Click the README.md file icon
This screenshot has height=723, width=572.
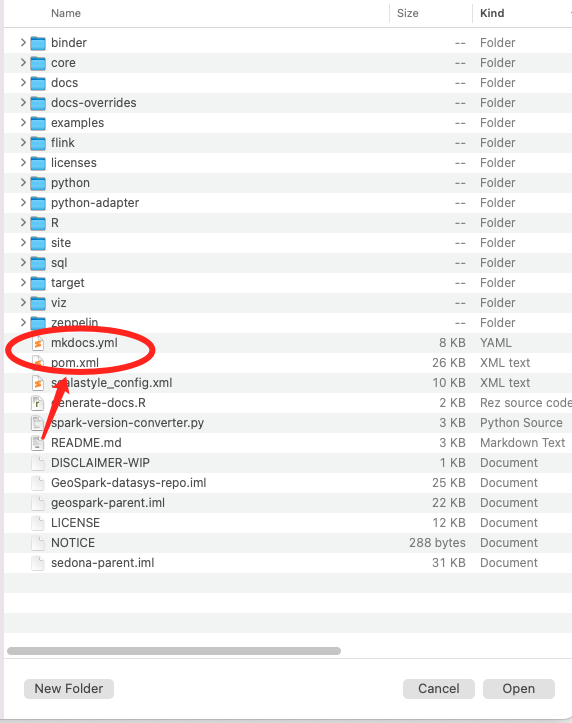[x=38, y=443]
